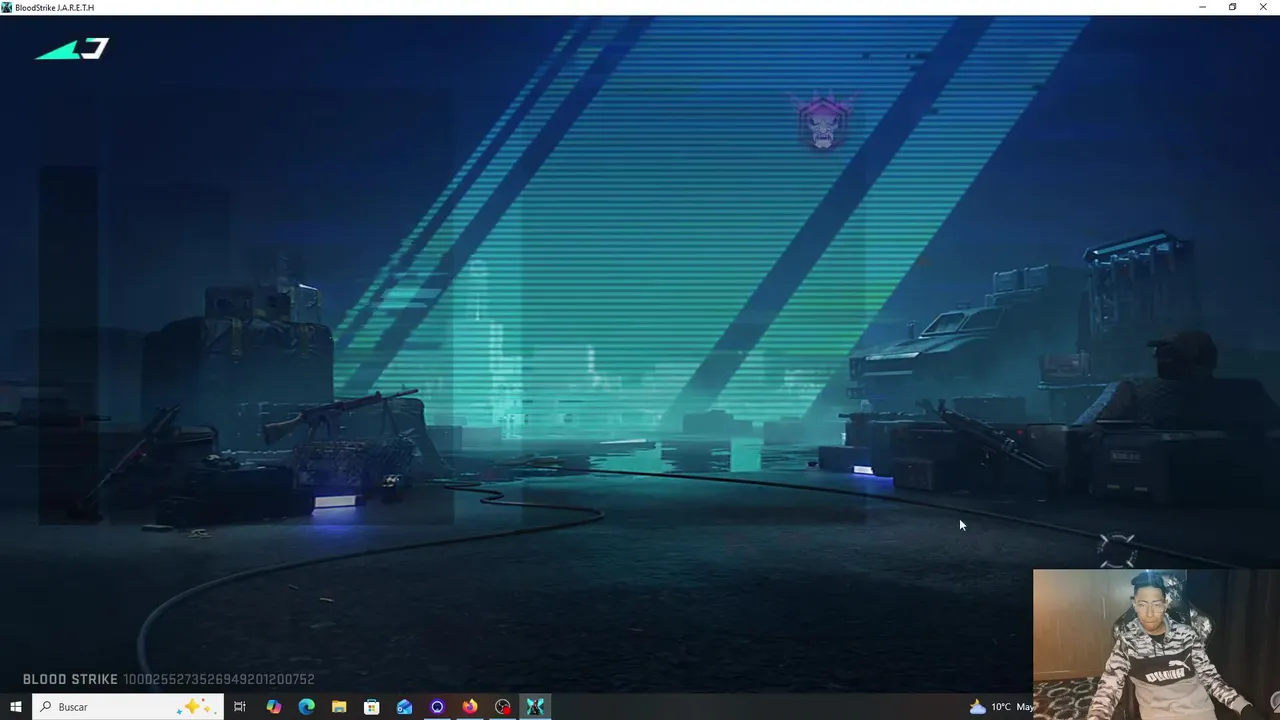1280x720 pixels.
Task: Open the Windows Start menu
Action: click(15, 707)
